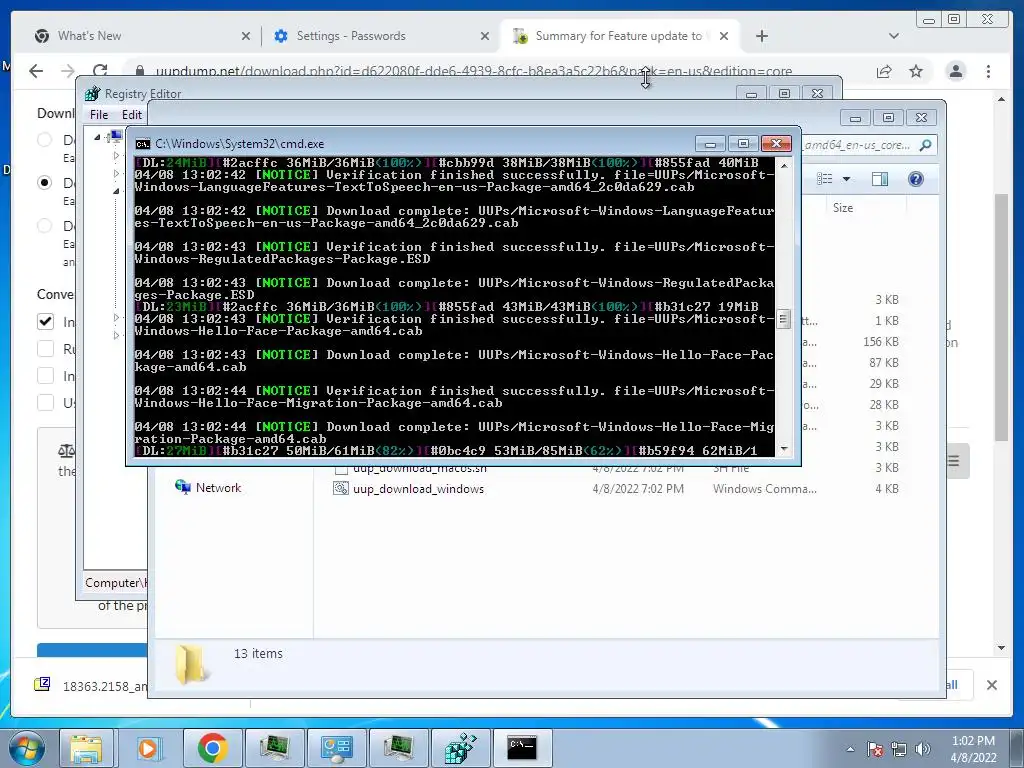Image resolution: width=1024 pixels, height=768 pixels.
Task: Open Windows Explorer from the taskbar
Action: click(x=86, y=748)
